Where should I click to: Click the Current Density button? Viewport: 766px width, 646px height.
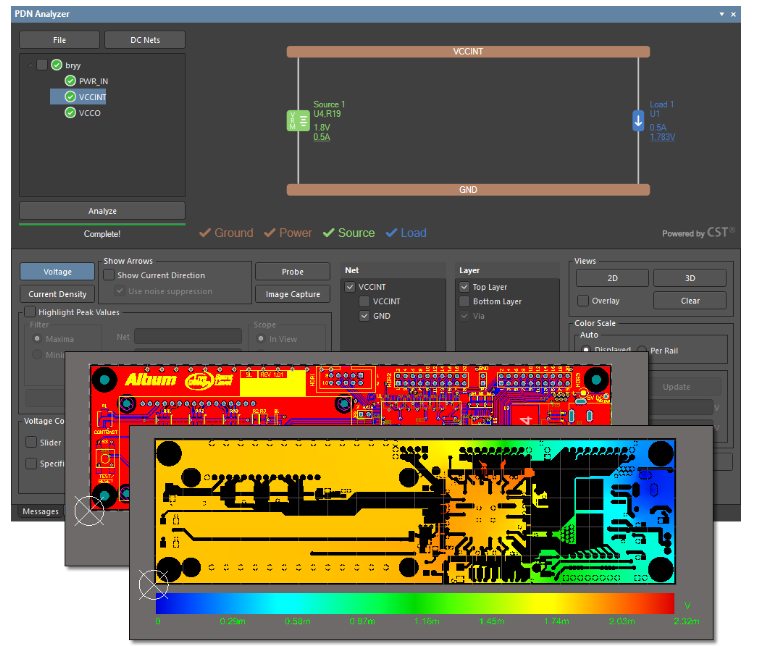click(x=57, y=294)
